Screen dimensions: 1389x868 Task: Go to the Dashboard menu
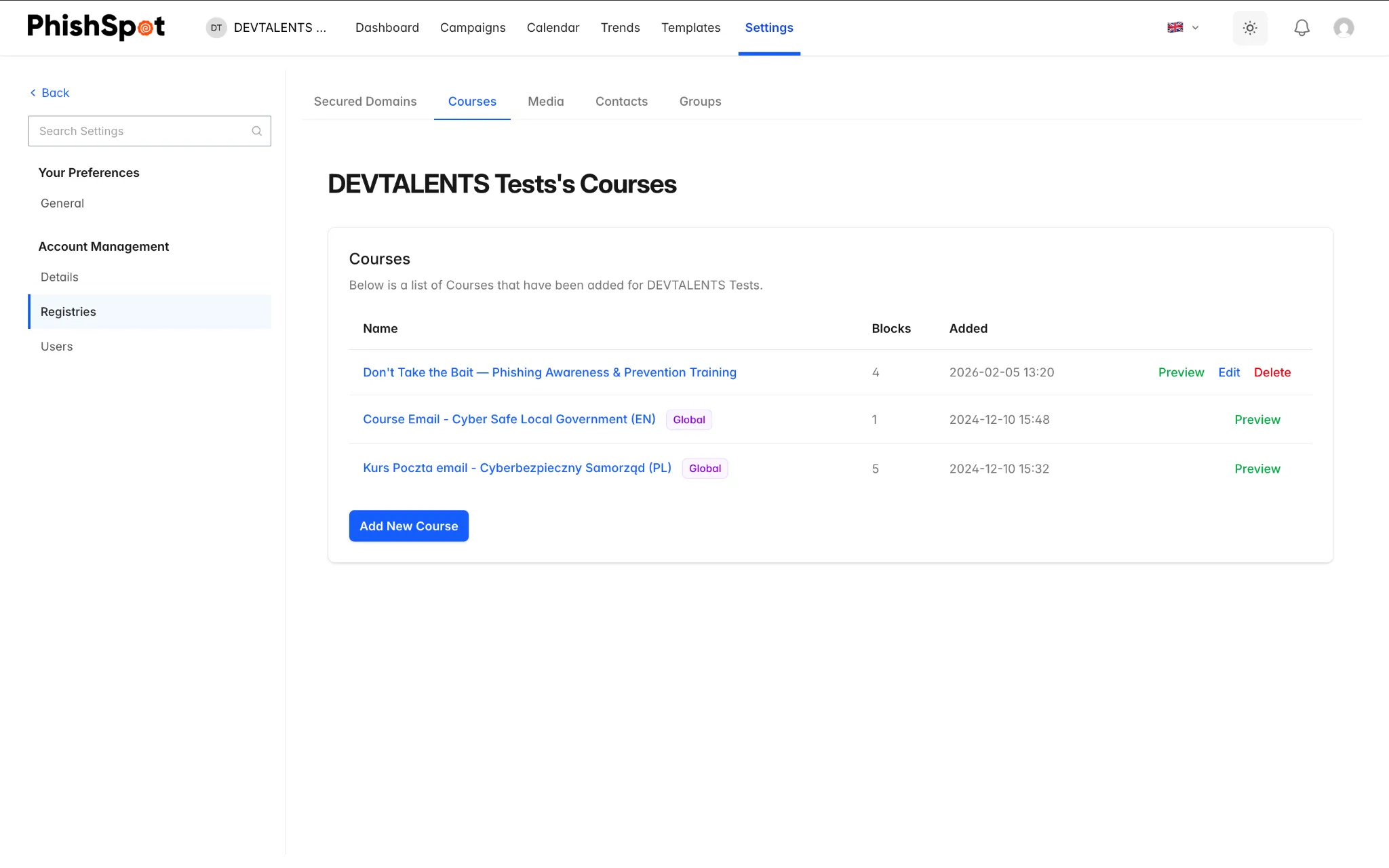(x=387, y=28)
